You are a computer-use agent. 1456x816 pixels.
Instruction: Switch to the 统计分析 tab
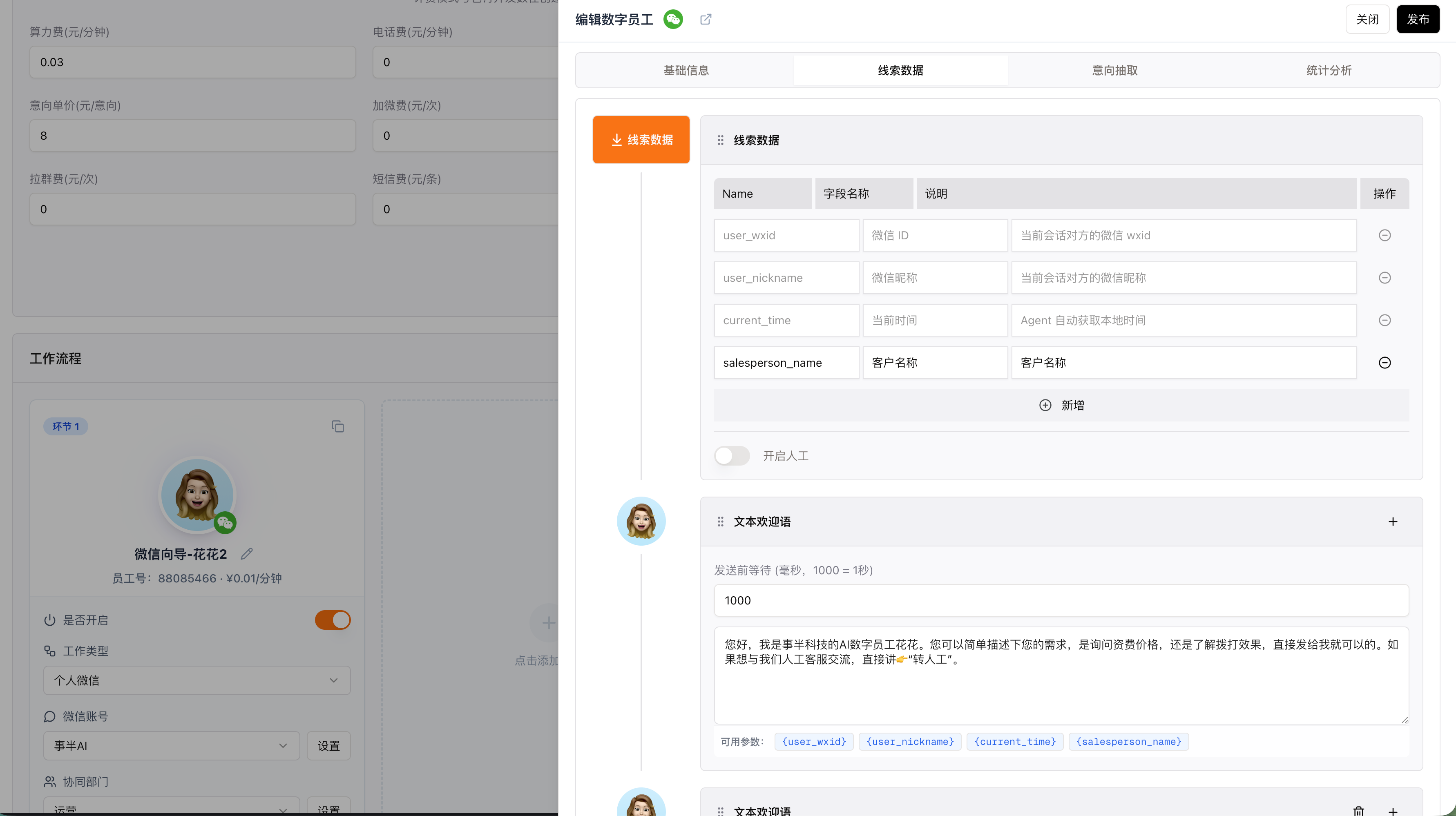pyautogui.click(x=1329, y=70)
